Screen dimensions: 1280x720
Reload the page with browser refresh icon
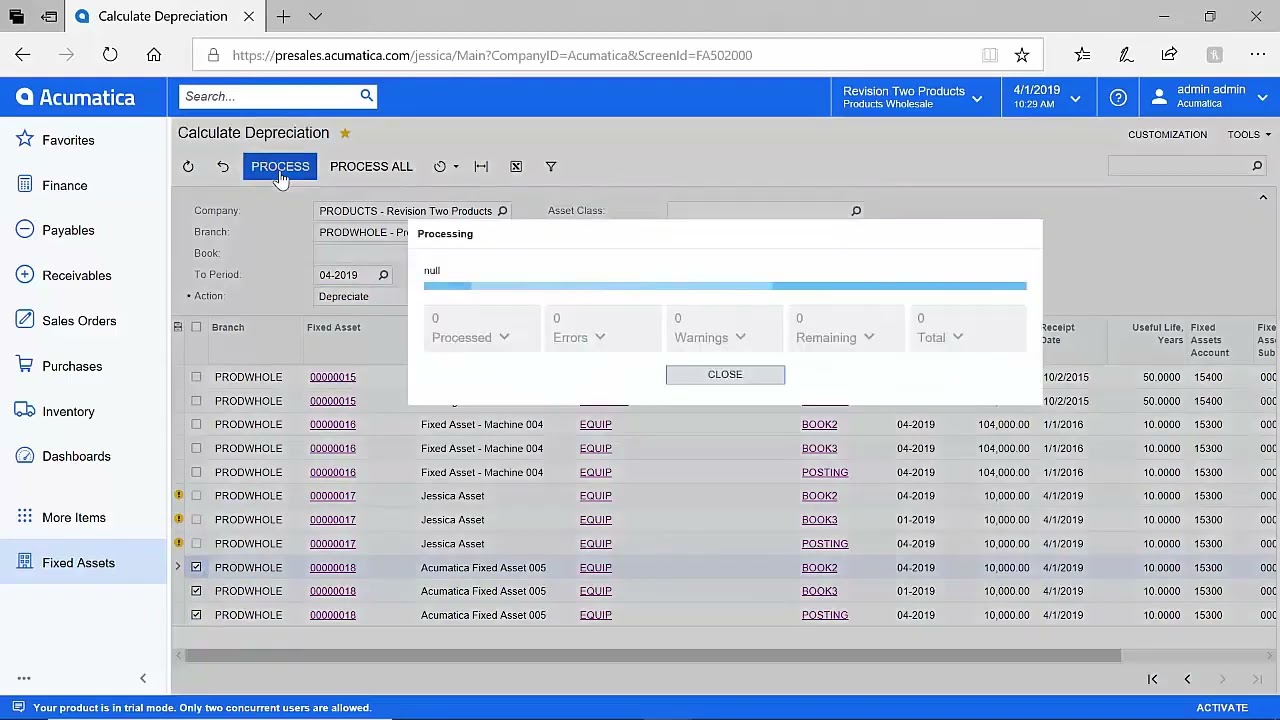(x=110, y=55)
